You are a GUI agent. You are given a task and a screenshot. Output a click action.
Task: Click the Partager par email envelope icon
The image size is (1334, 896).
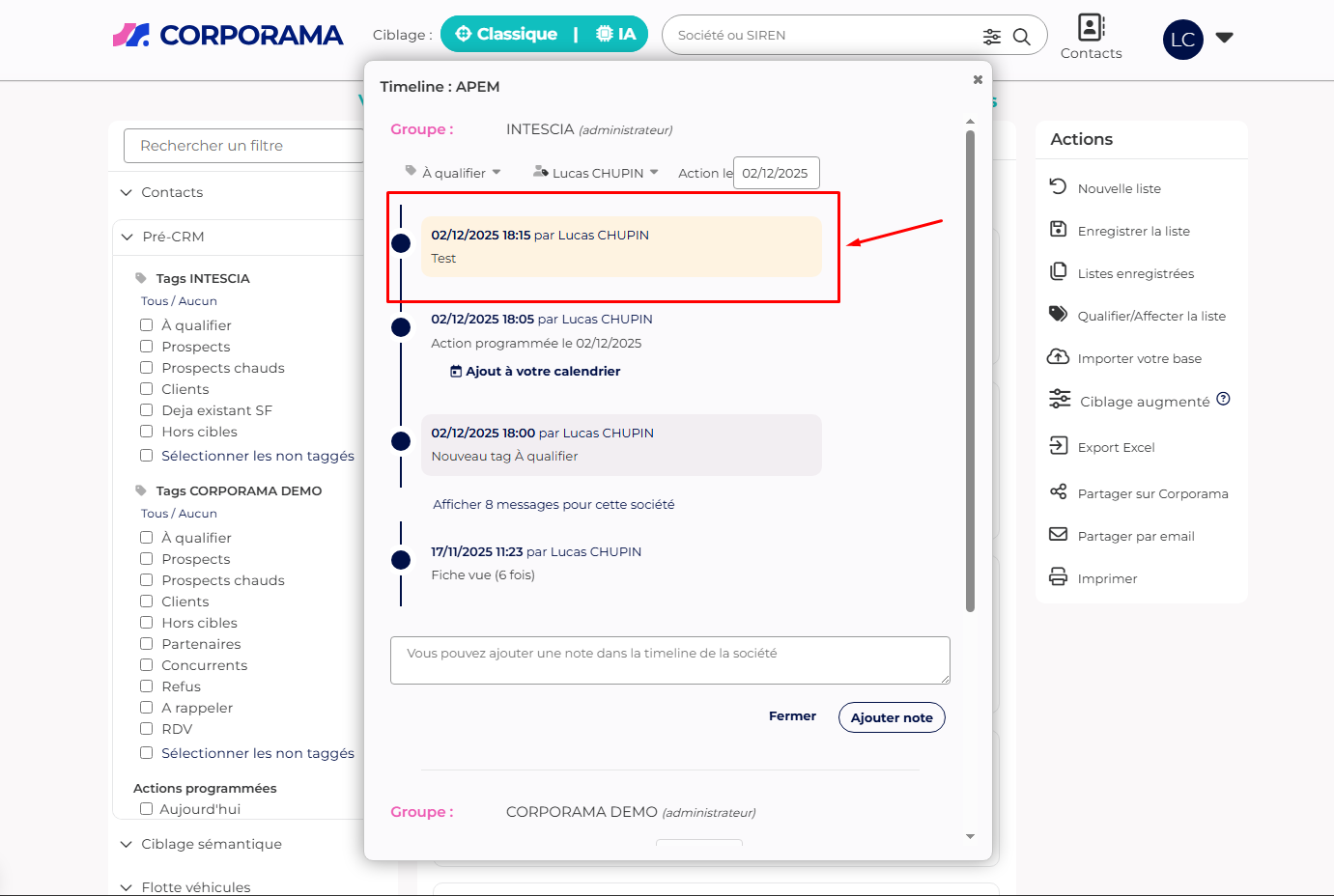click(x=1059, y=535)
